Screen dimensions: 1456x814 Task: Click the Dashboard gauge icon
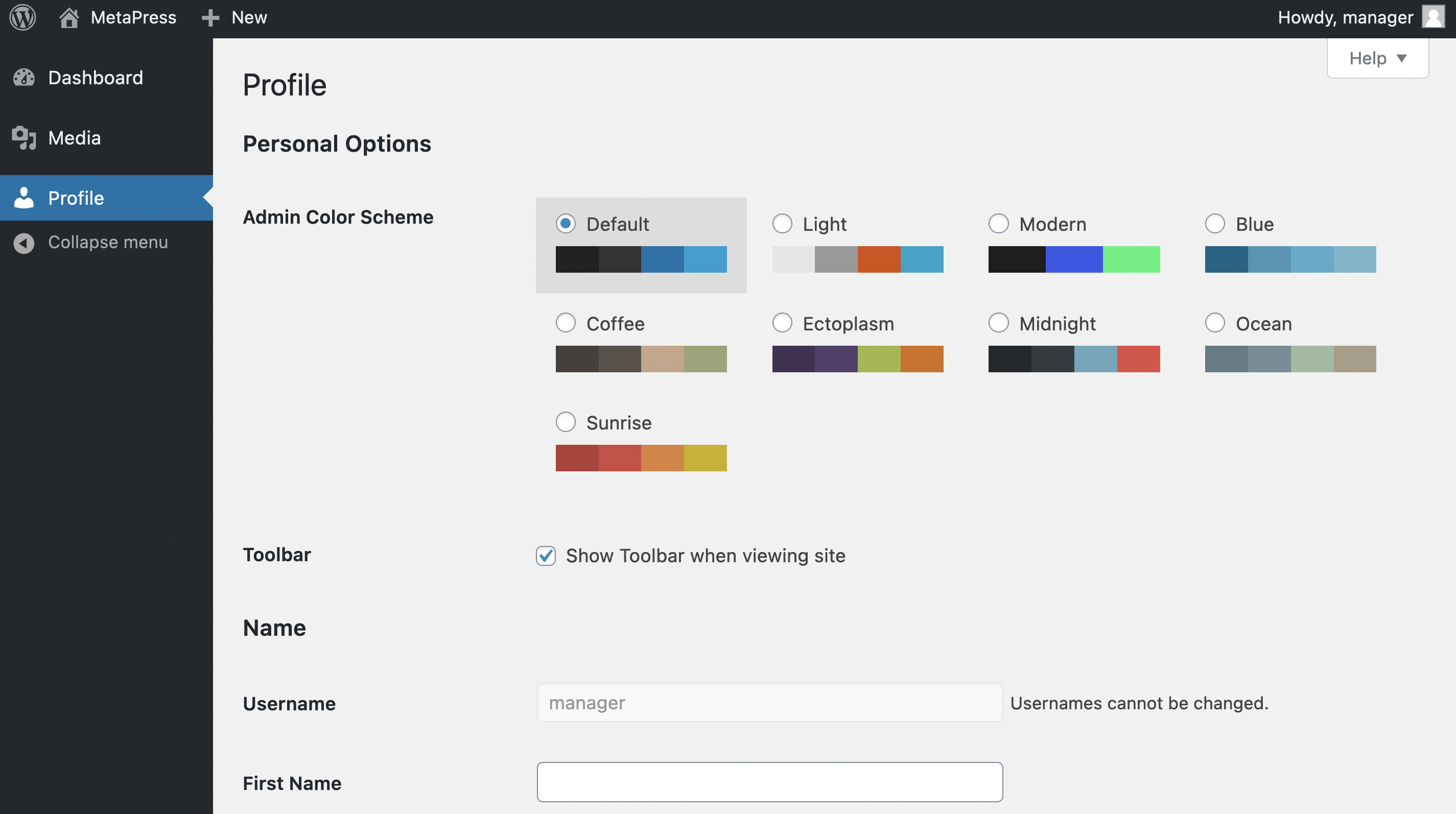point(24,78)
